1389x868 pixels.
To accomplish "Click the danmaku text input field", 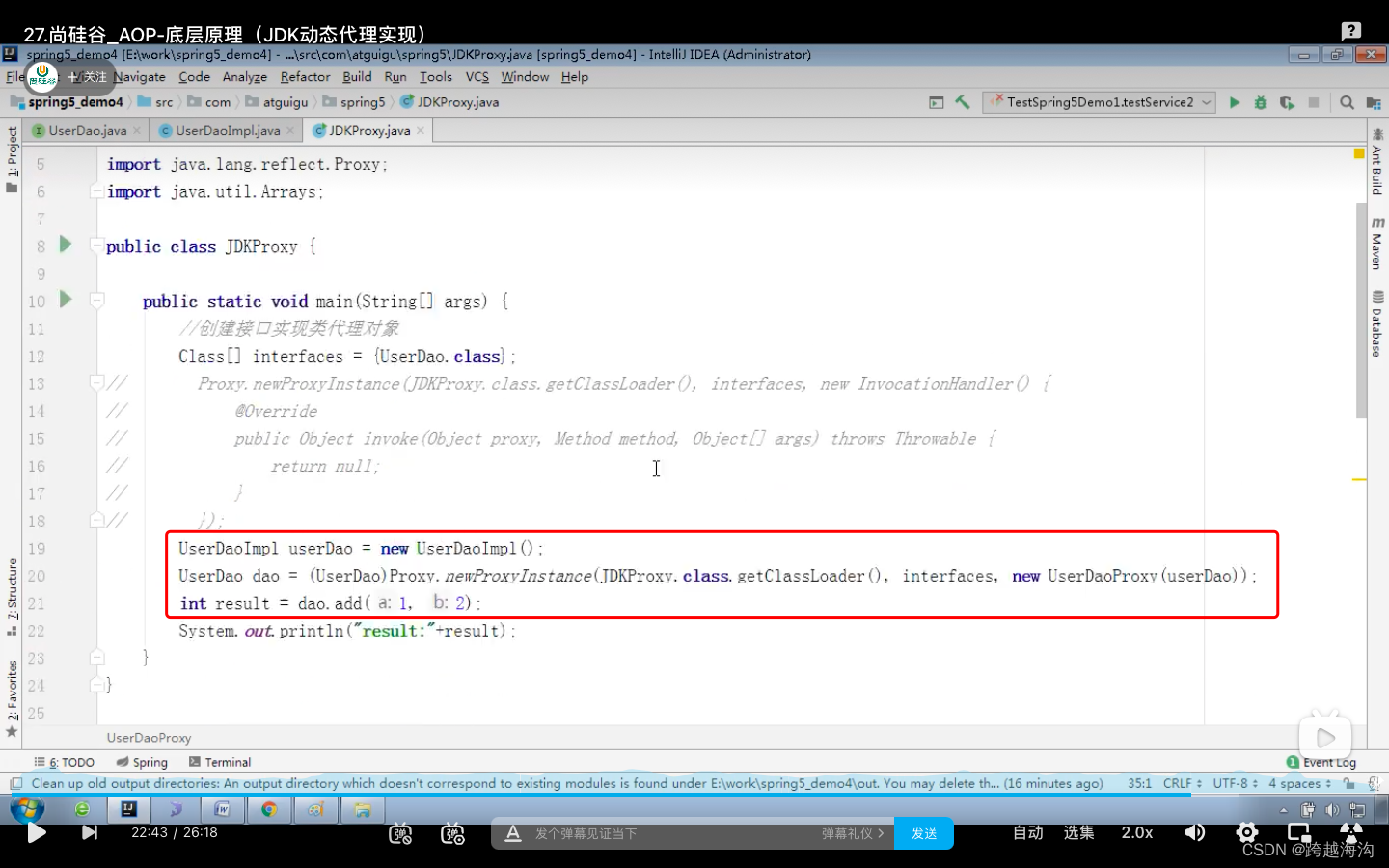I will 670,833.
